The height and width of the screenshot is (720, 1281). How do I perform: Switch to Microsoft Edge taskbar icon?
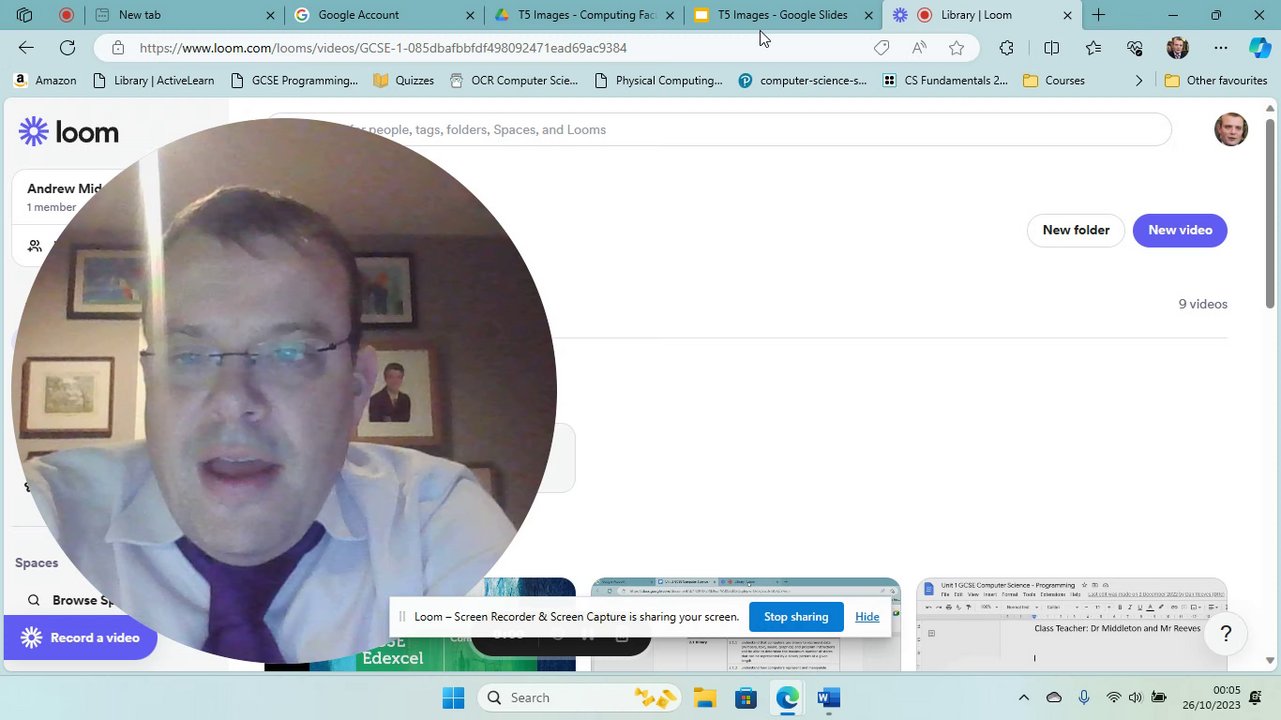coord(787,697)
